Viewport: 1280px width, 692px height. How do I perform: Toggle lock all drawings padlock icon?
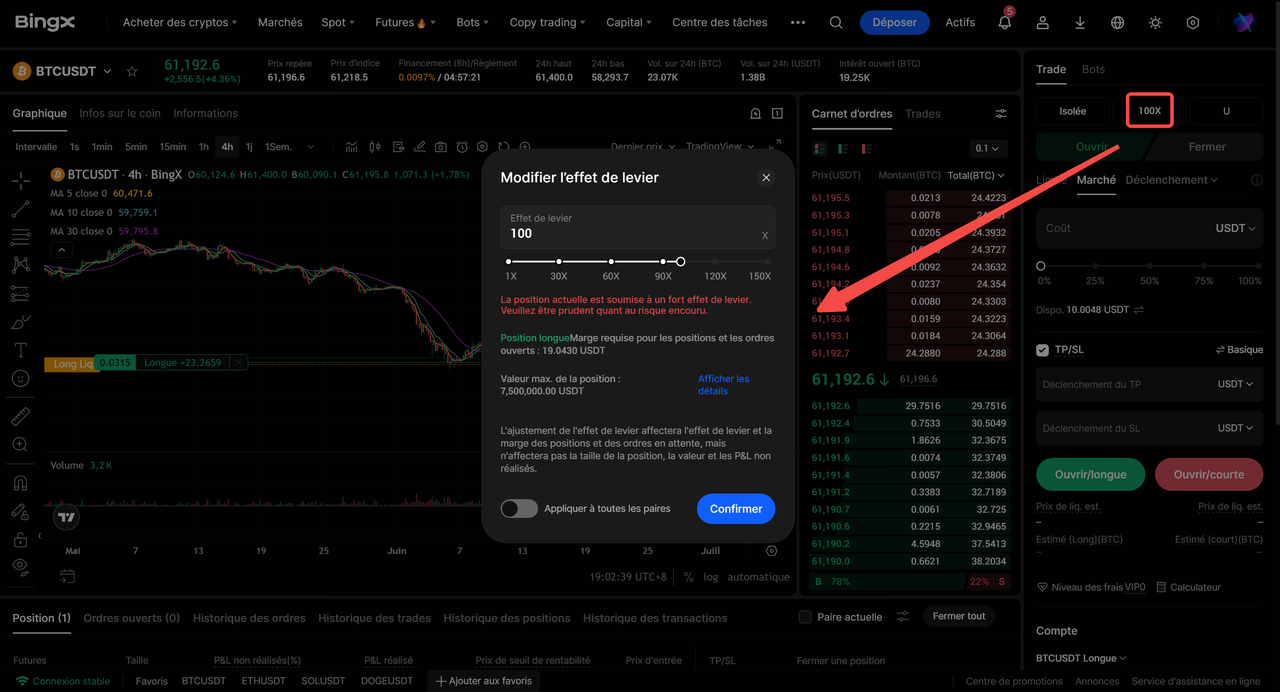click(20, 539)
